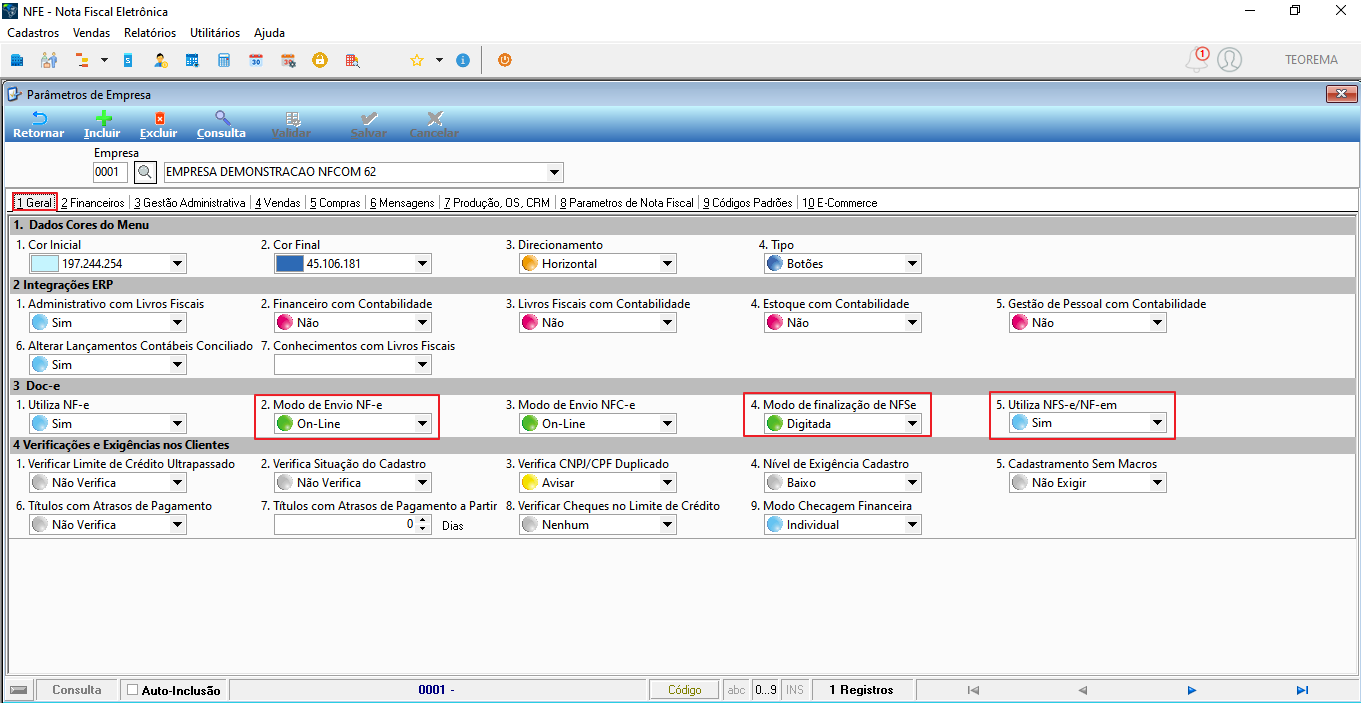1361x703 pixels.
Task: Click the next record navigation arrow
Action: 1192,690
